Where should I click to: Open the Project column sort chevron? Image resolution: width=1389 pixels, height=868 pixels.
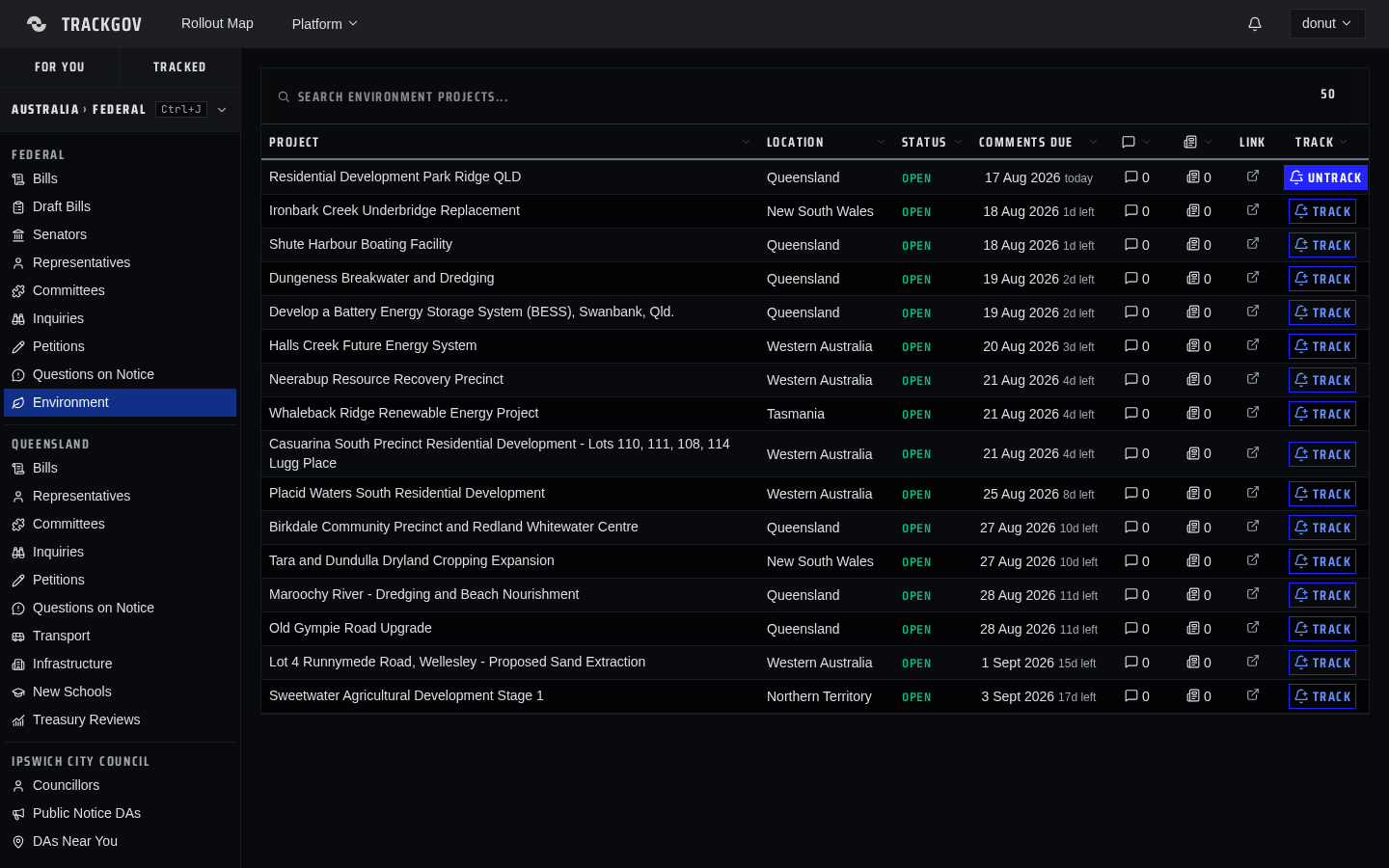point(746,143)
